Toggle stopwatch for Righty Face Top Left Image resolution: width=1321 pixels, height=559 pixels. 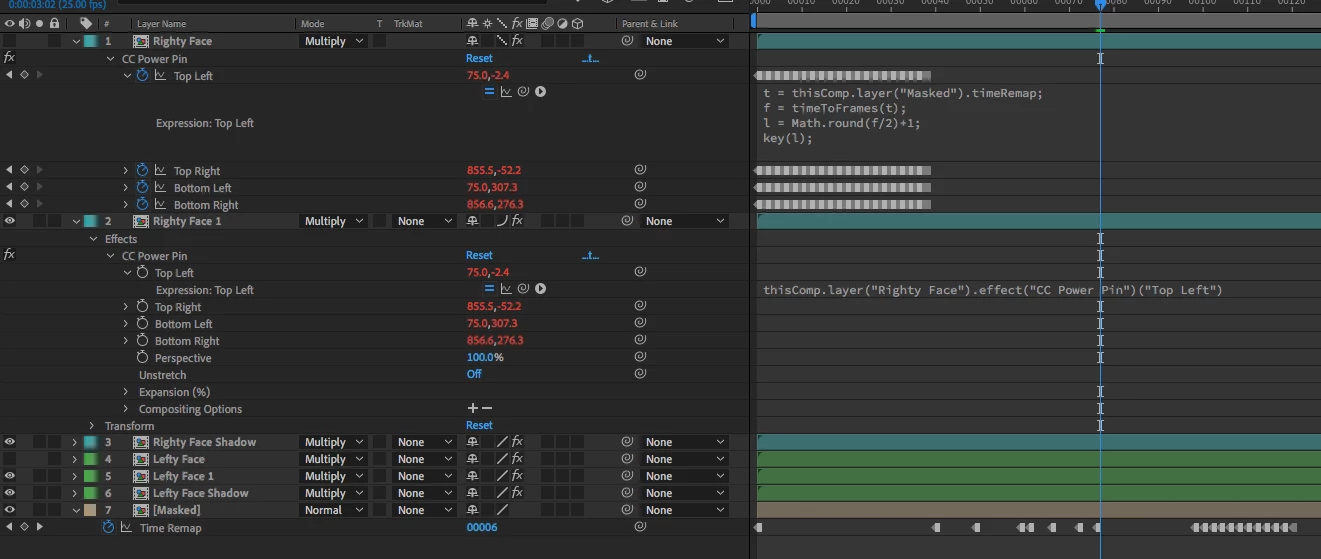click(x=142, y=75)
